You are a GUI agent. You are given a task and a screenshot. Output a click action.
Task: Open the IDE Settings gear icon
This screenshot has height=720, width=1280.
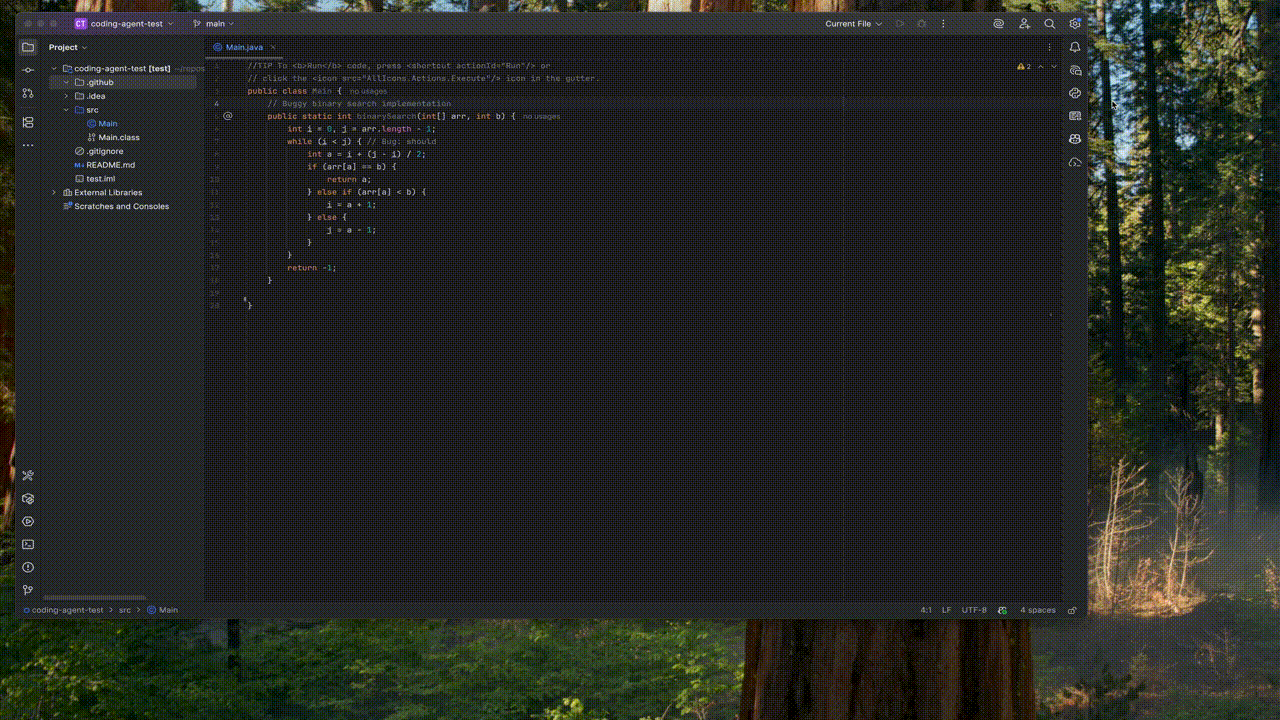(x=1073, y=23)
